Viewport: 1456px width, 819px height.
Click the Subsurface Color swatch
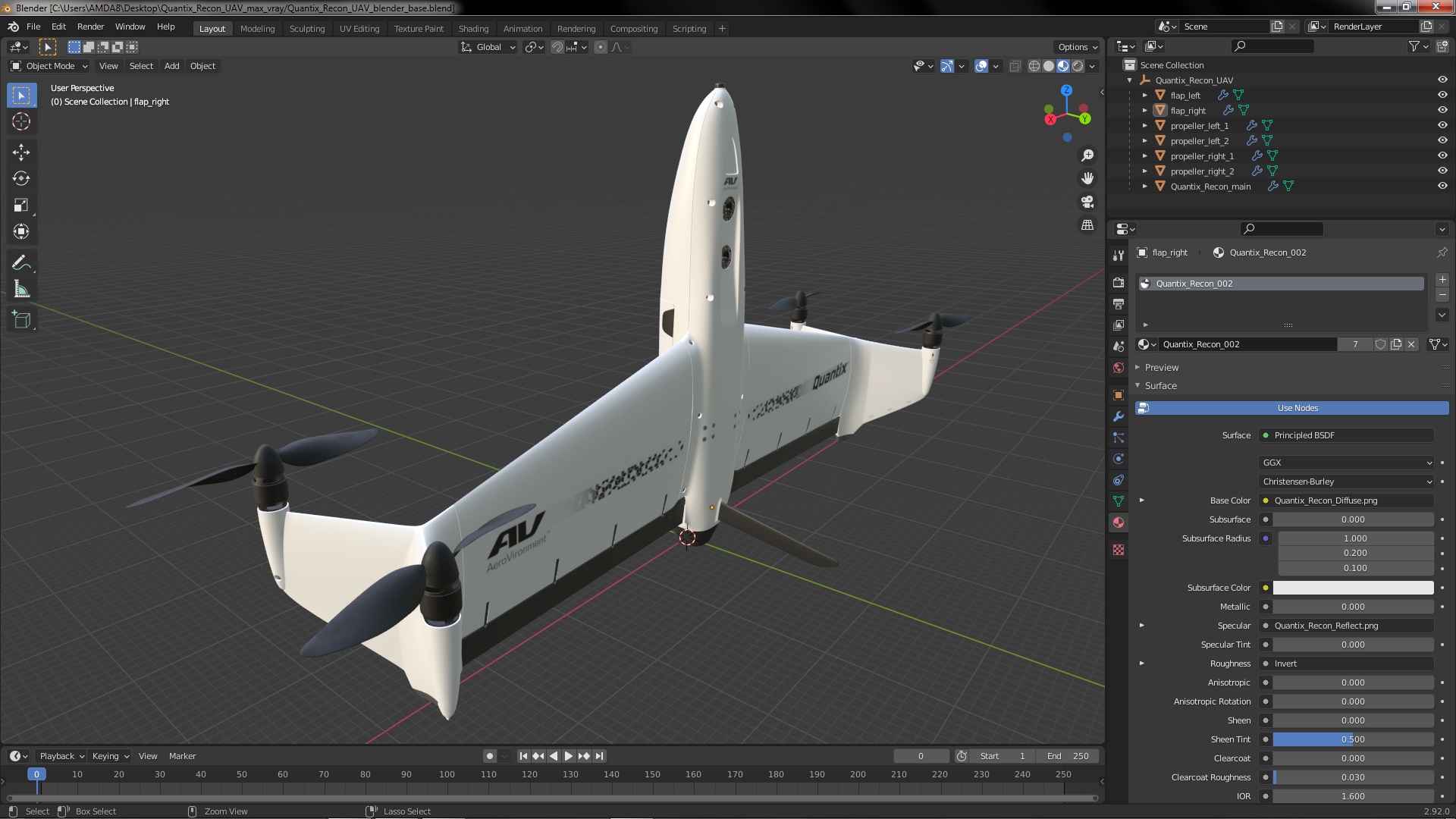(1352, 588)
